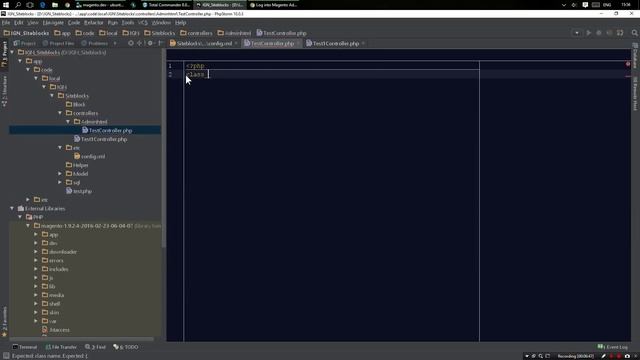Open the Edit menu

19,23
